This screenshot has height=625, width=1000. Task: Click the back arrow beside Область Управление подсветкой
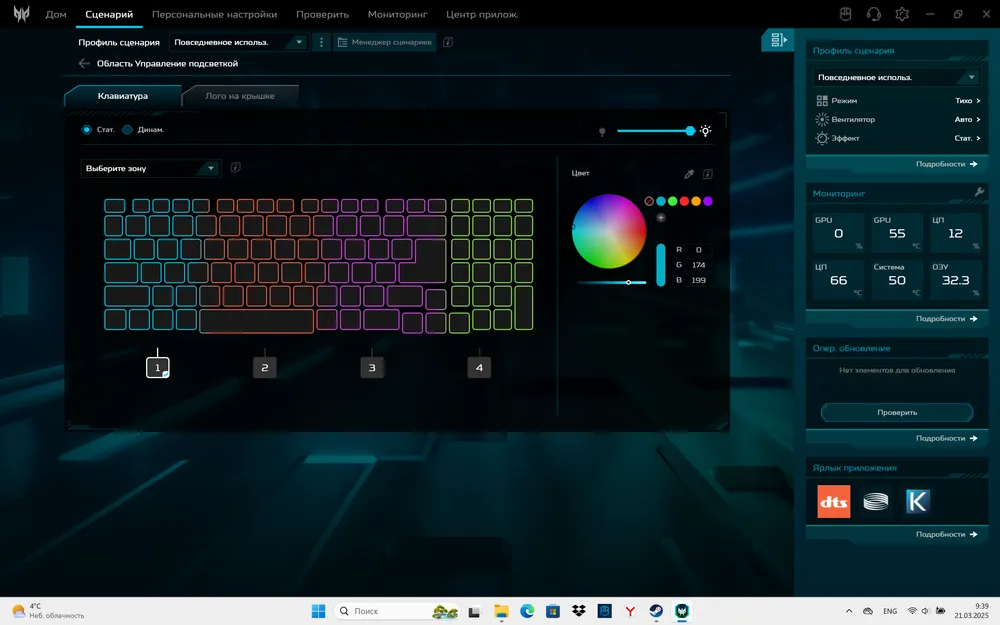84,63
